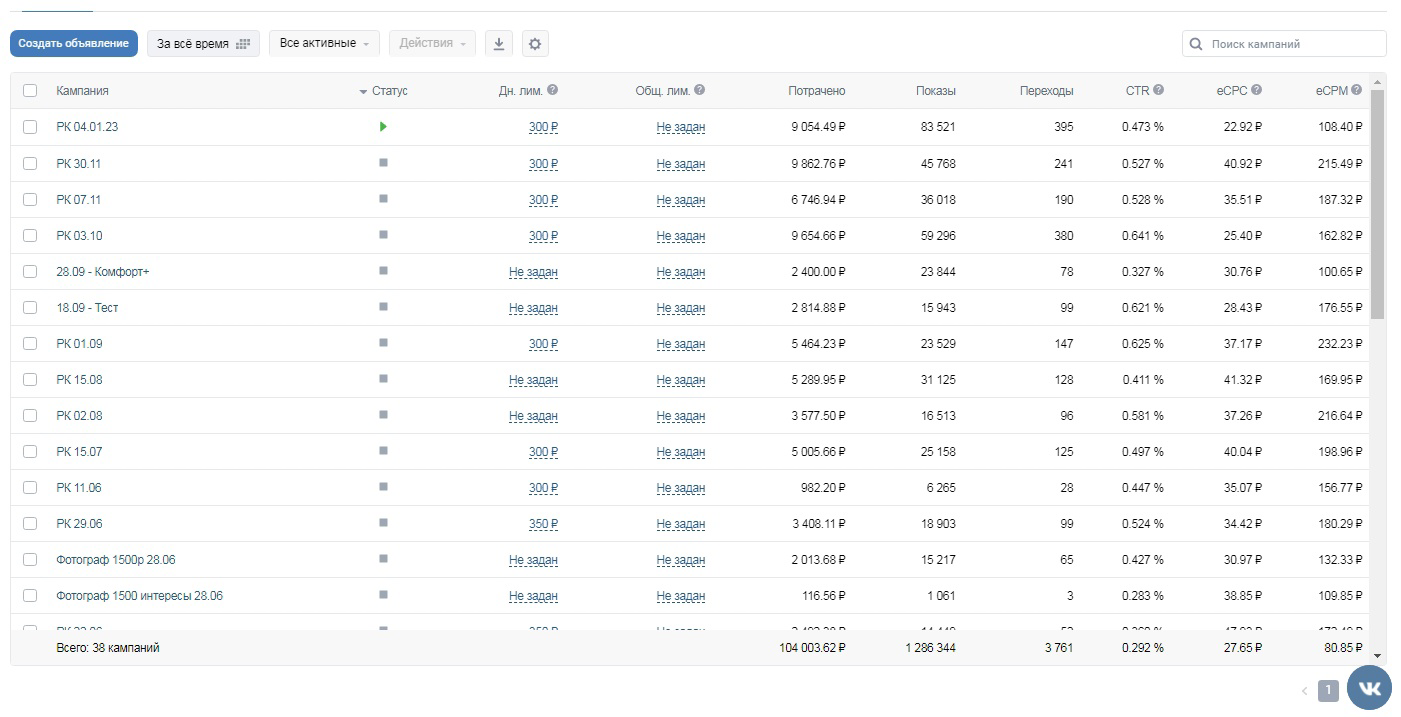1401x717 pixels.
Task: Open campaign Фотограф 1500р 28.06
Action: [116, 560]
